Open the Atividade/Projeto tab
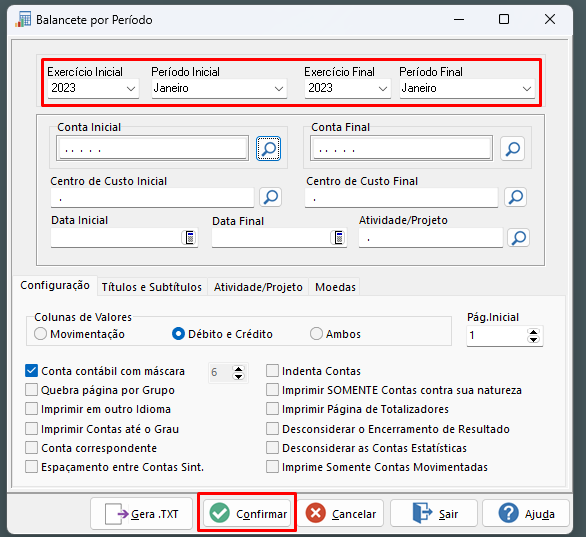Viewport: 586px width, 537px height. tap(258, 287)
